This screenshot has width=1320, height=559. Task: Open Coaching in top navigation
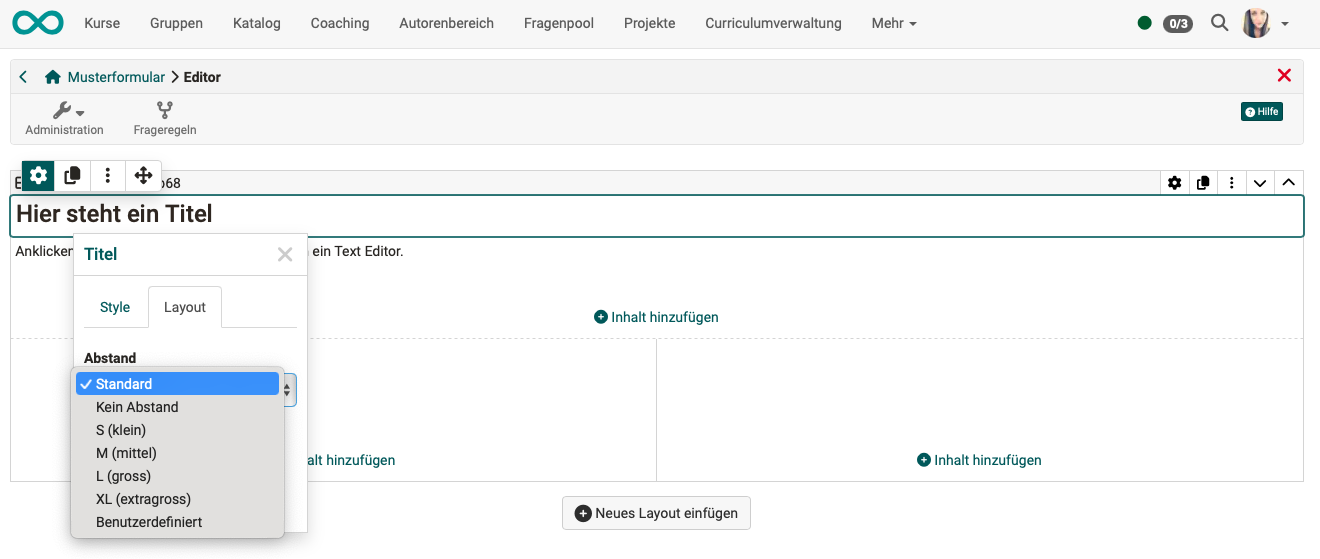[x=340, y=23]
